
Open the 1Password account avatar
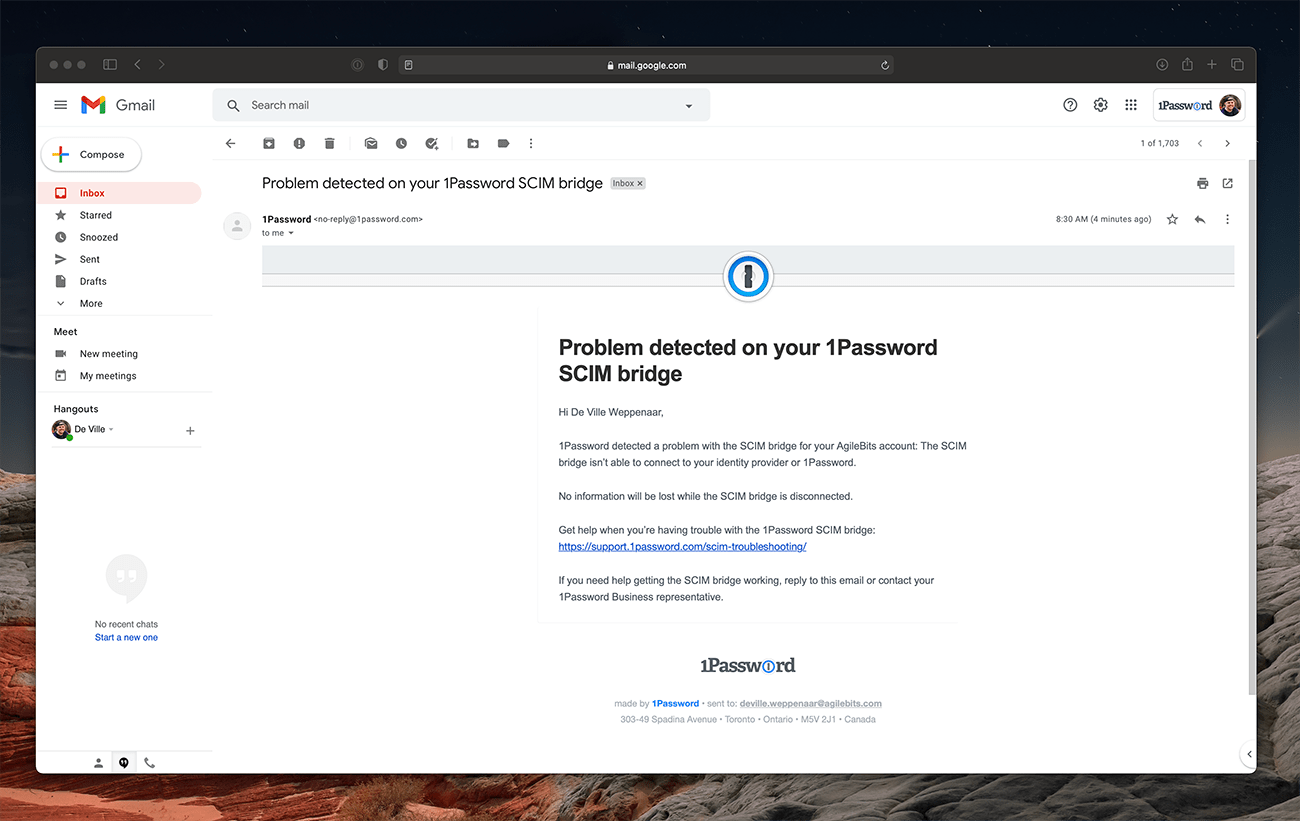(x=1230, y=105)
